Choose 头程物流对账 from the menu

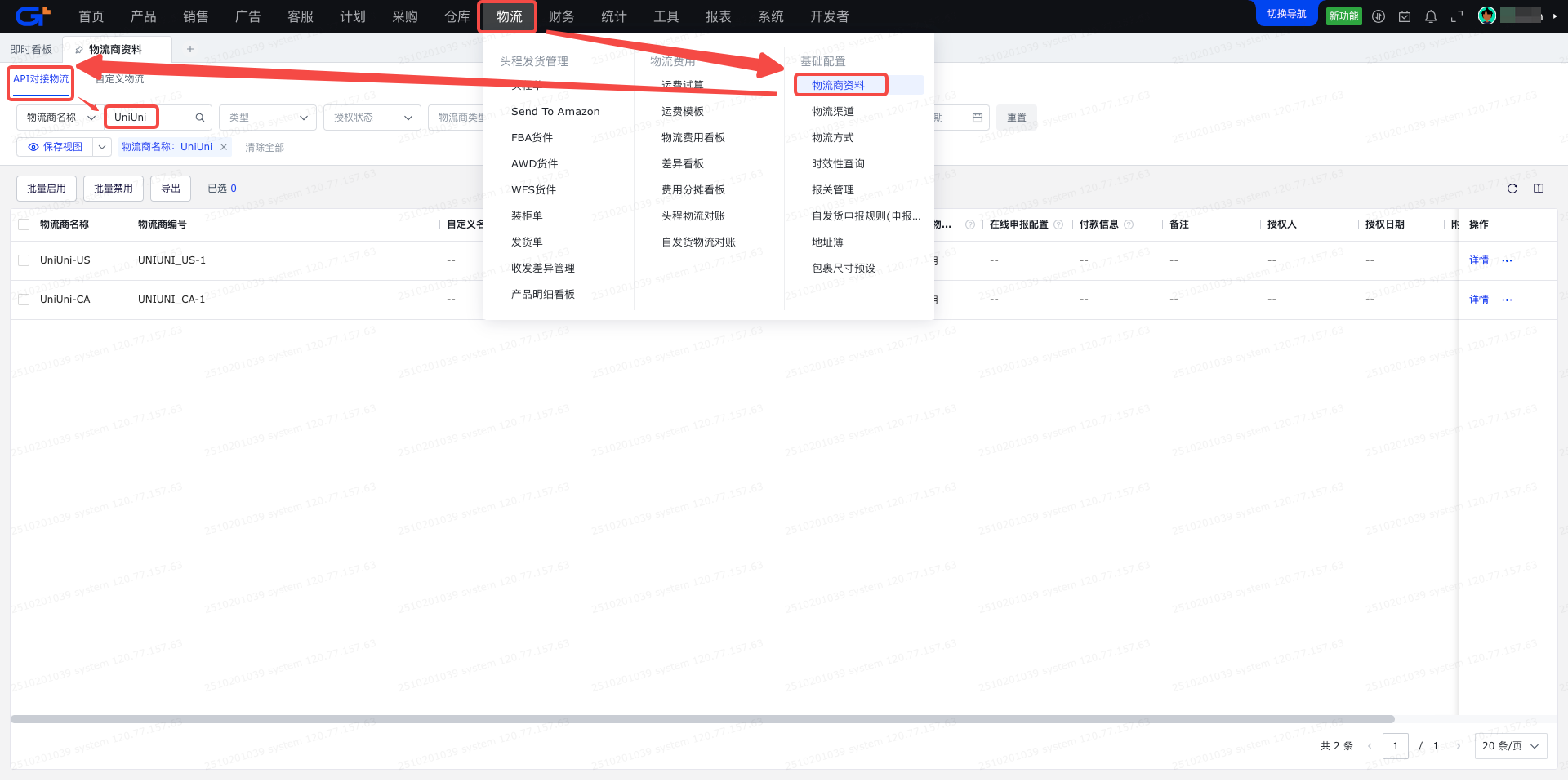(693, 215)
